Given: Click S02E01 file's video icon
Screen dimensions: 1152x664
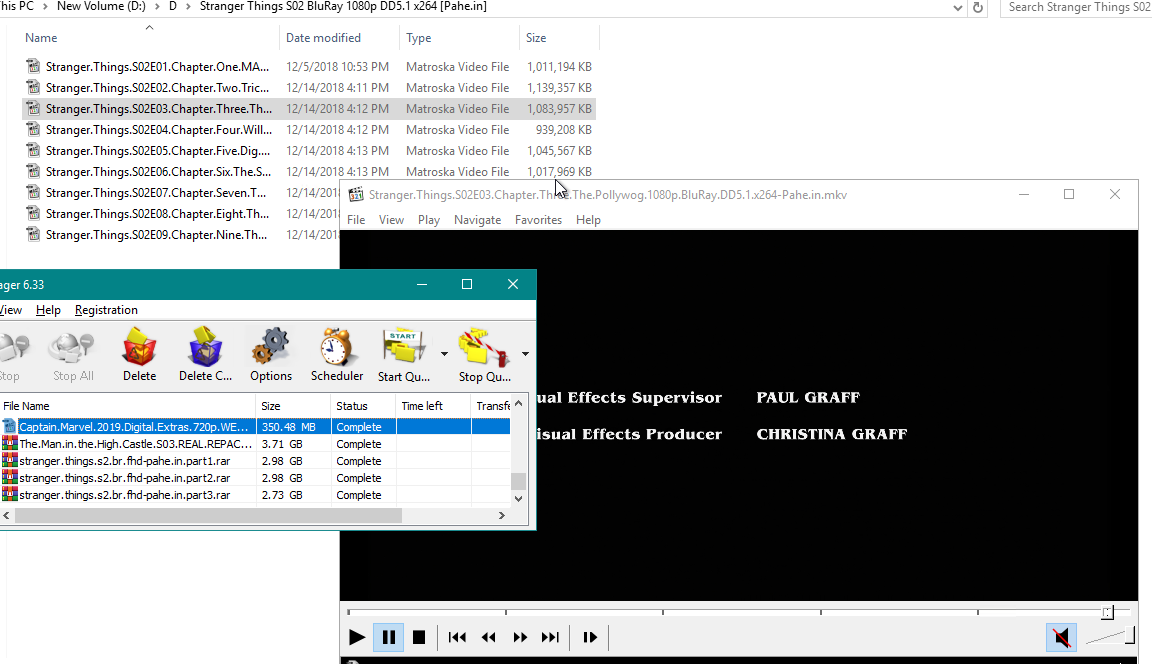Looking at the screenshot, I should point(33,66).
